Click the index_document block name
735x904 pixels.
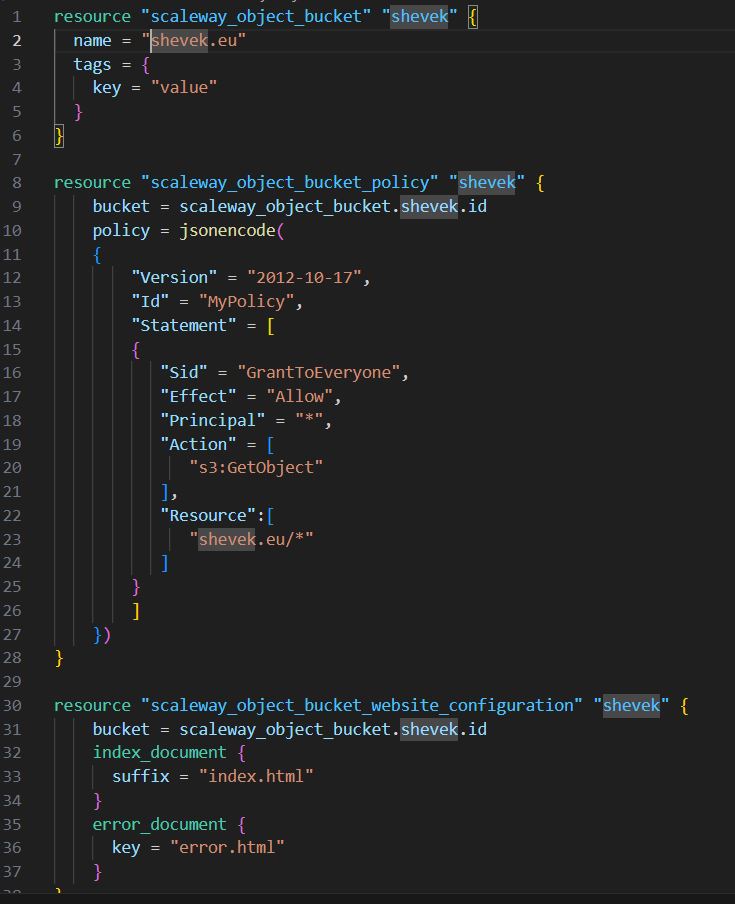coord(160,752)
